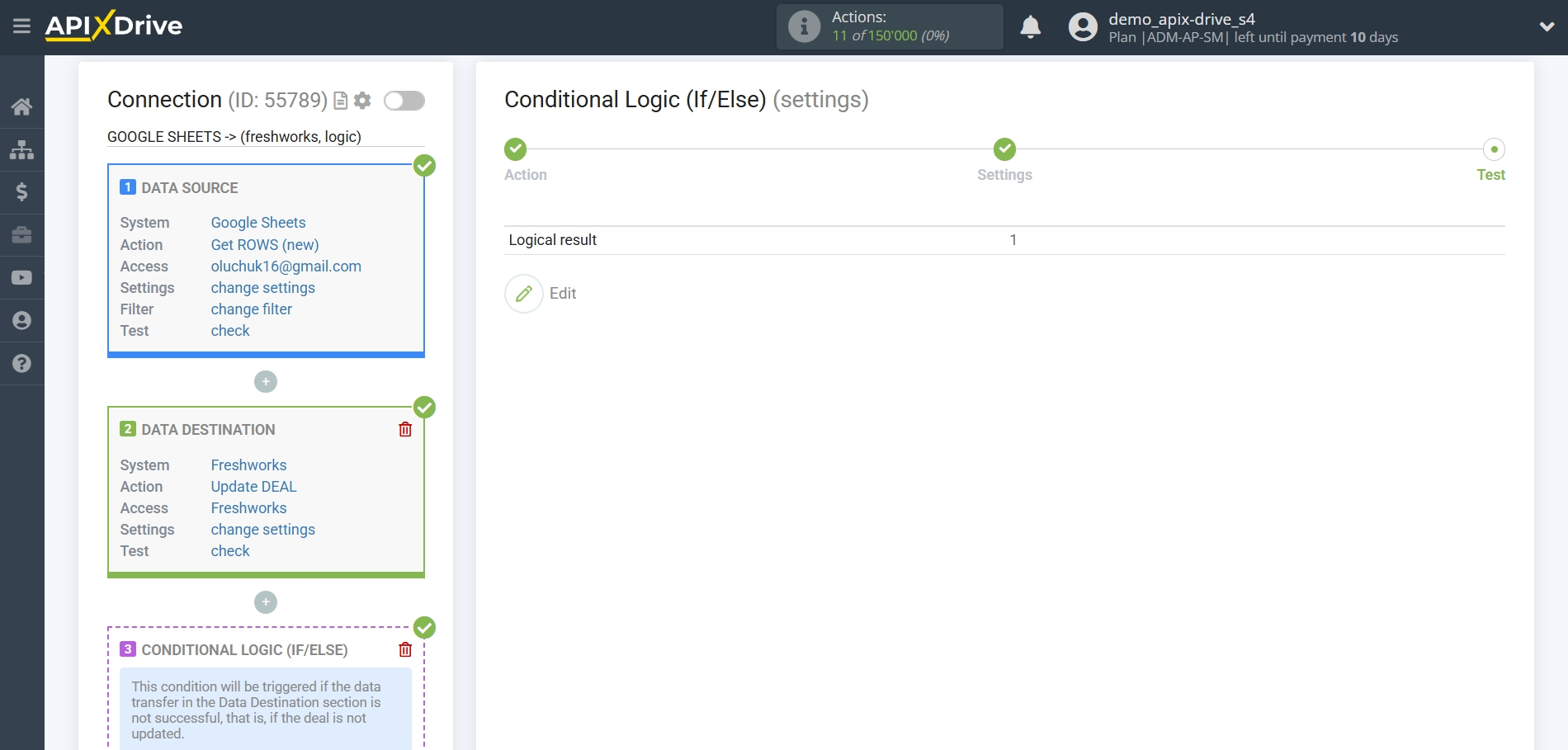Click the actions info icon

804,26
